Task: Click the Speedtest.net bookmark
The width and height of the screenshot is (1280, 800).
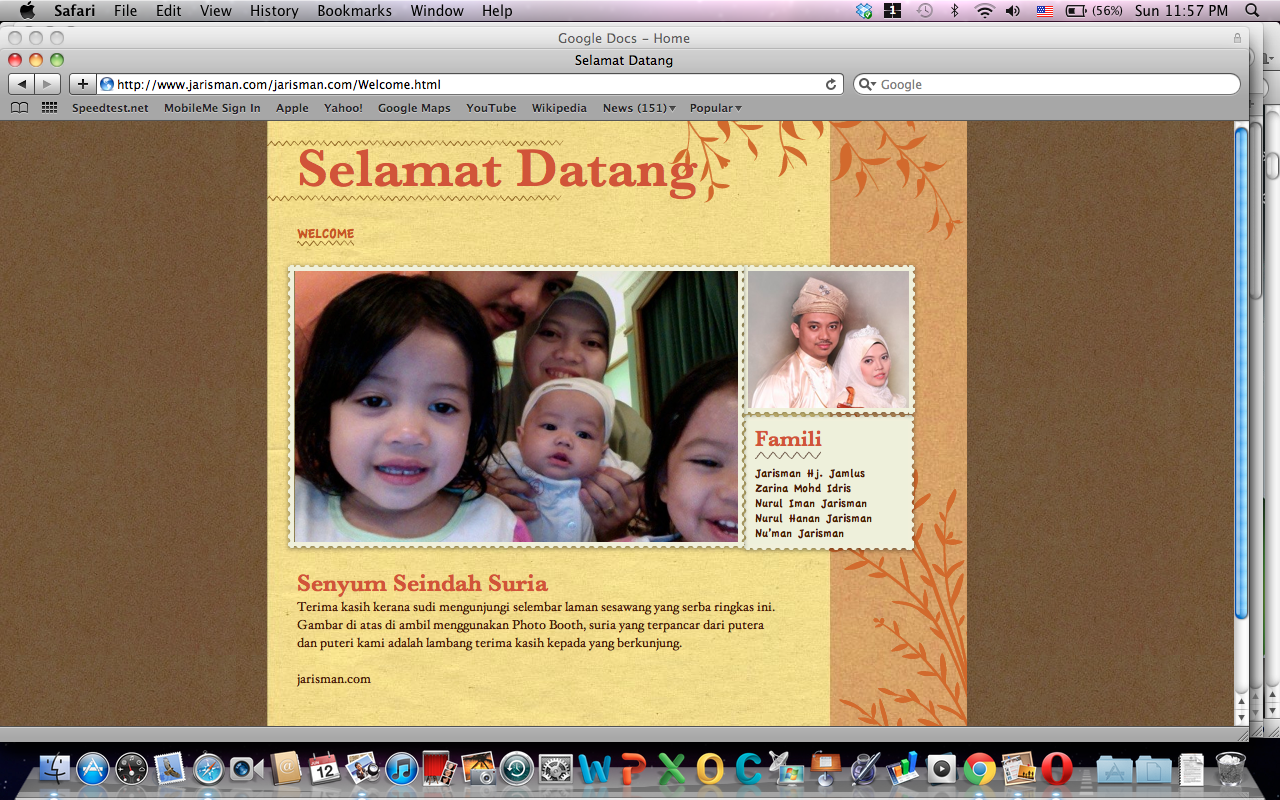Action: coord(110,108)
